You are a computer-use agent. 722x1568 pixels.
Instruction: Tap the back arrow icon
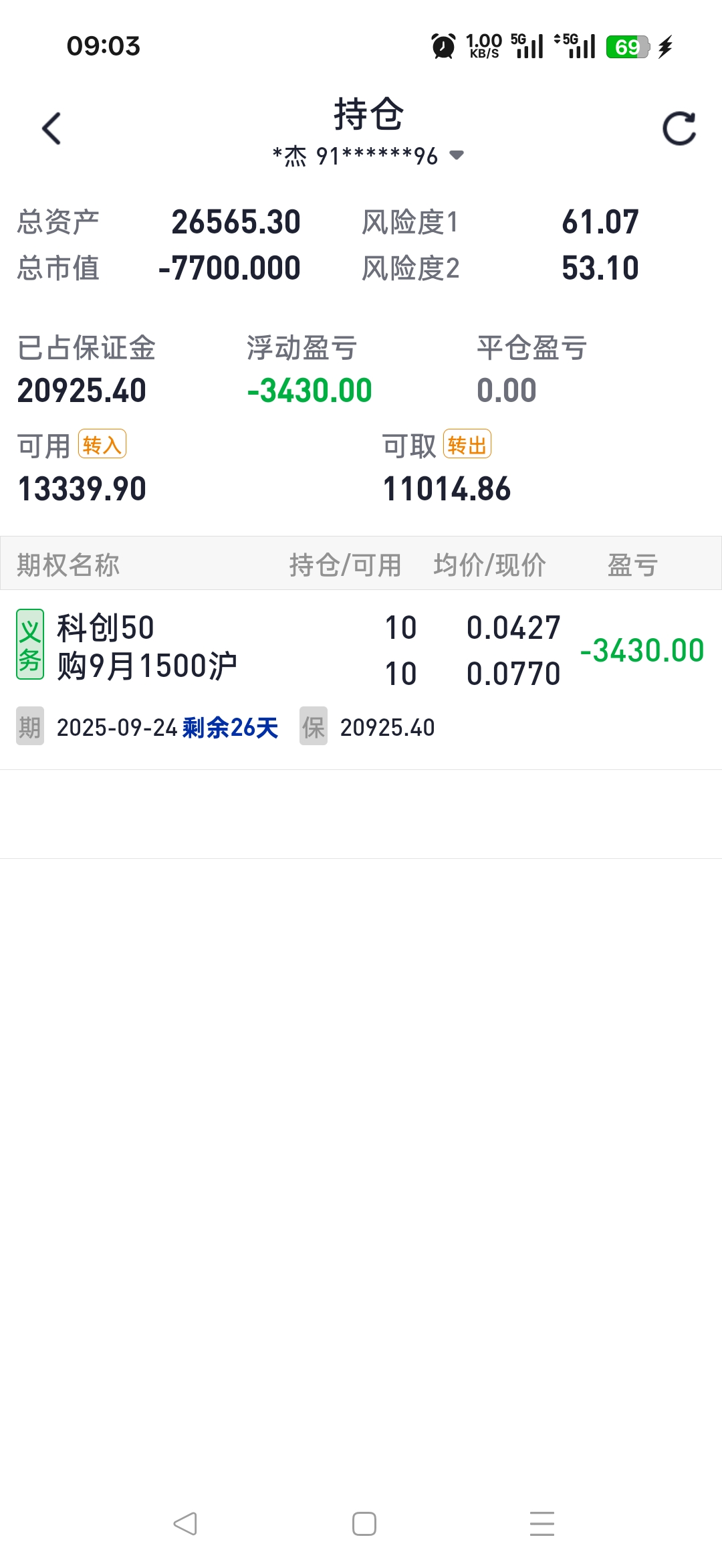[51, 128]
